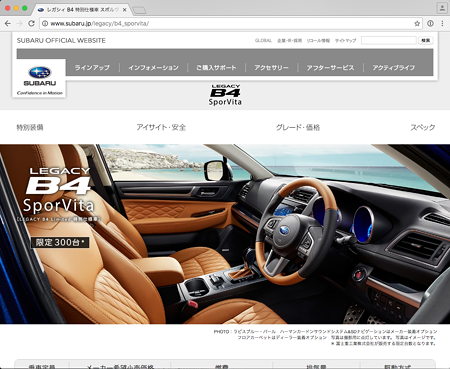Open the ラインアップ menu
This screenshot has width=450, height=369.
[x=92, y=68]
